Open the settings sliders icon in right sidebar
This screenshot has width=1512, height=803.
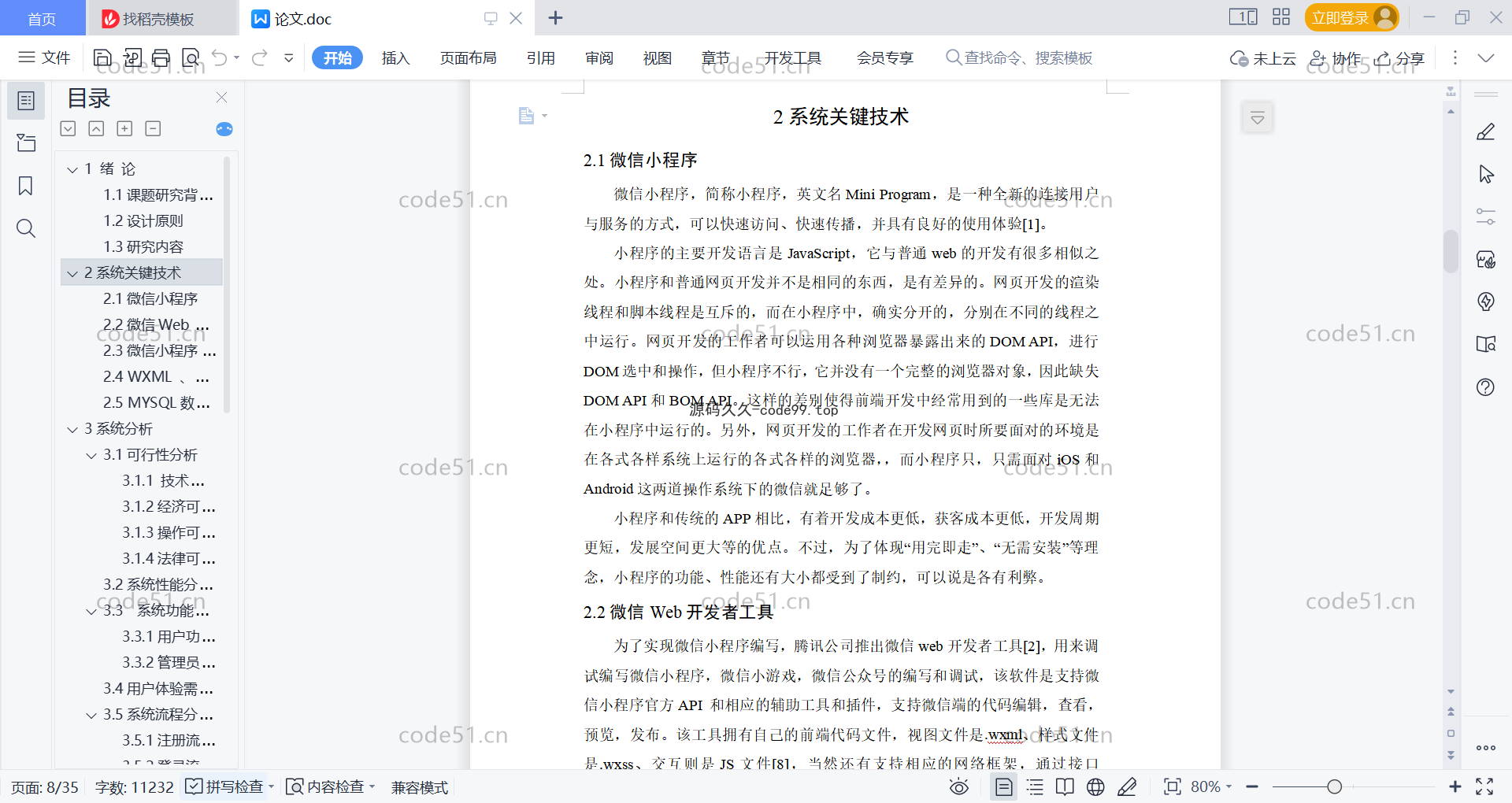point(1486,216)
